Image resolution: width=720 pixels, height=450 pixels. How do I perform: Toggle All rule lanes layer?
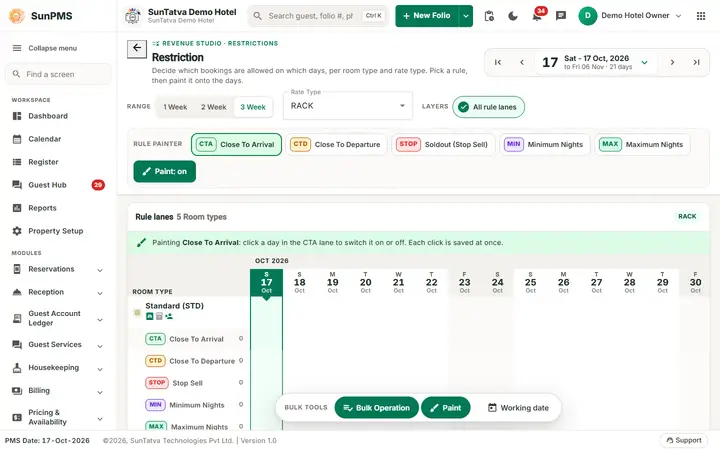(x=489, y=107)
